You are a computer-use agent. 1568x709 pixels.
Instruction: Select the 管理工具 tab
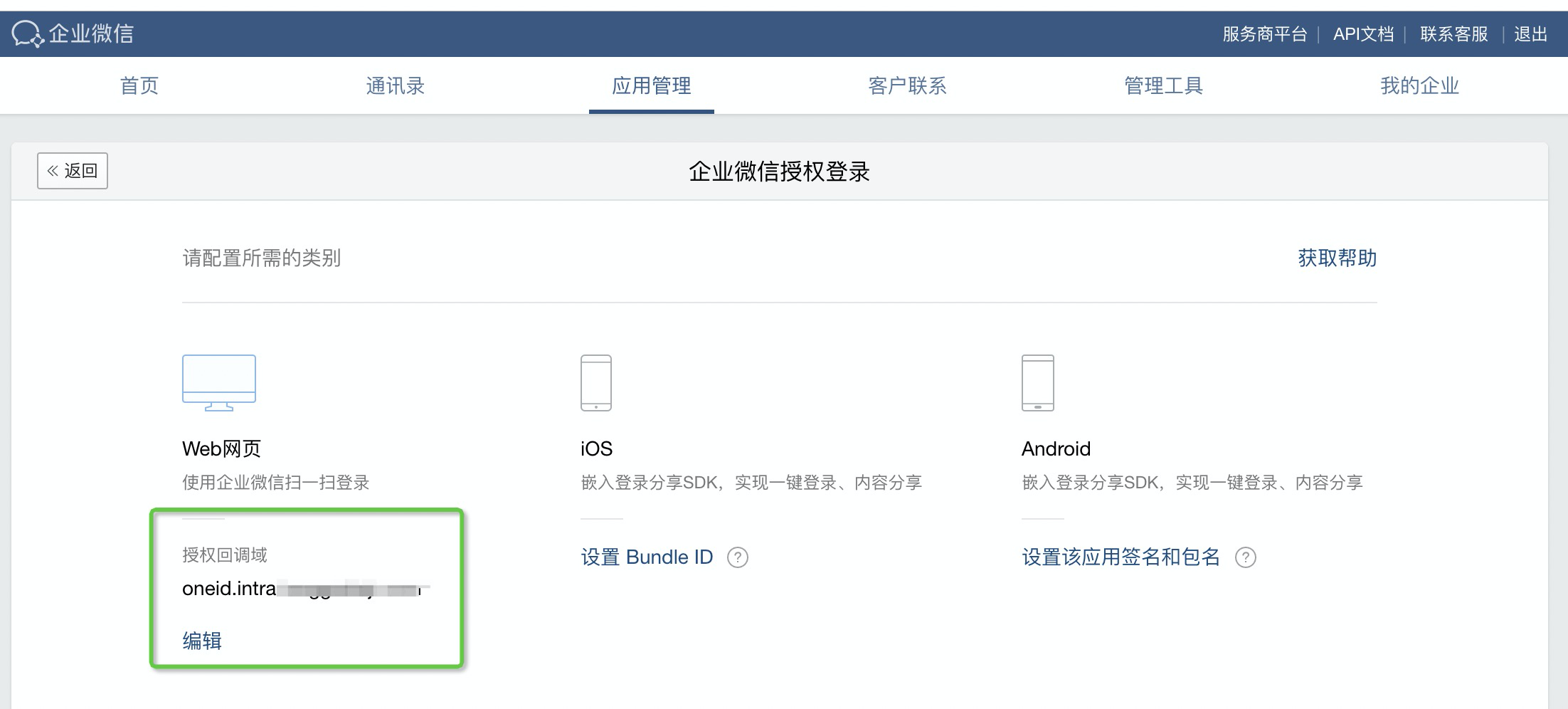(1162, 85)
